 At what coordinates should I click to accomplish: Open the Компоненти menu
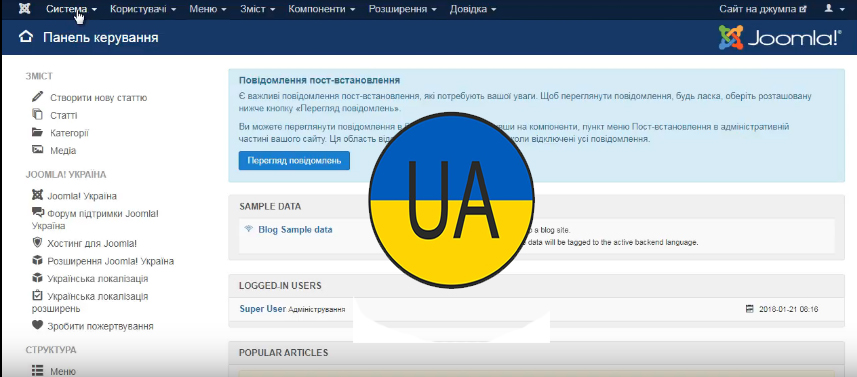point(321,9)
